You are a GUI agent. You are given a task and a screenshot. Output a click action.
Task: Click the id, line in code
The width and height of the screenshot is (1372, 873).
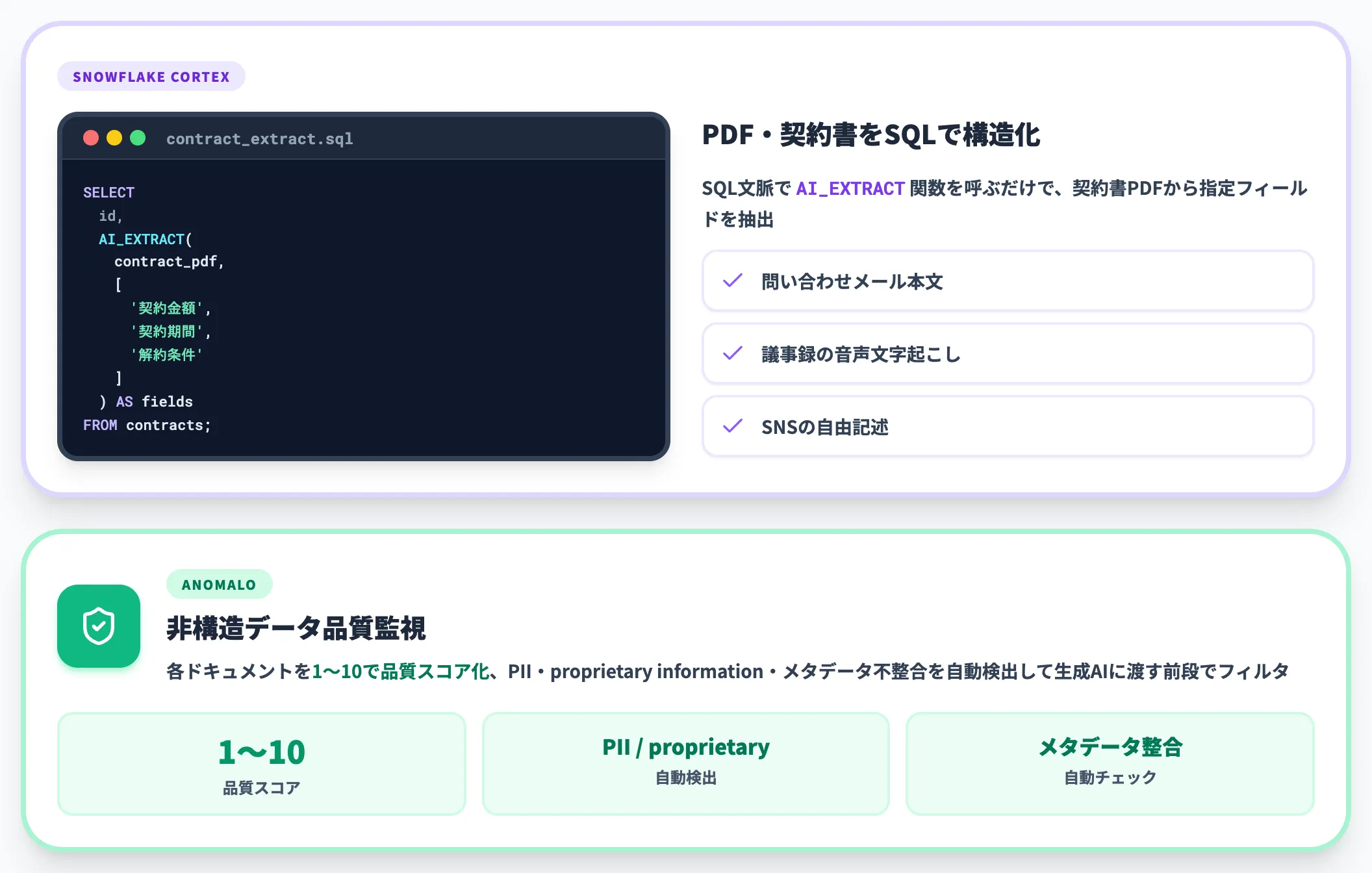point(110,216)
